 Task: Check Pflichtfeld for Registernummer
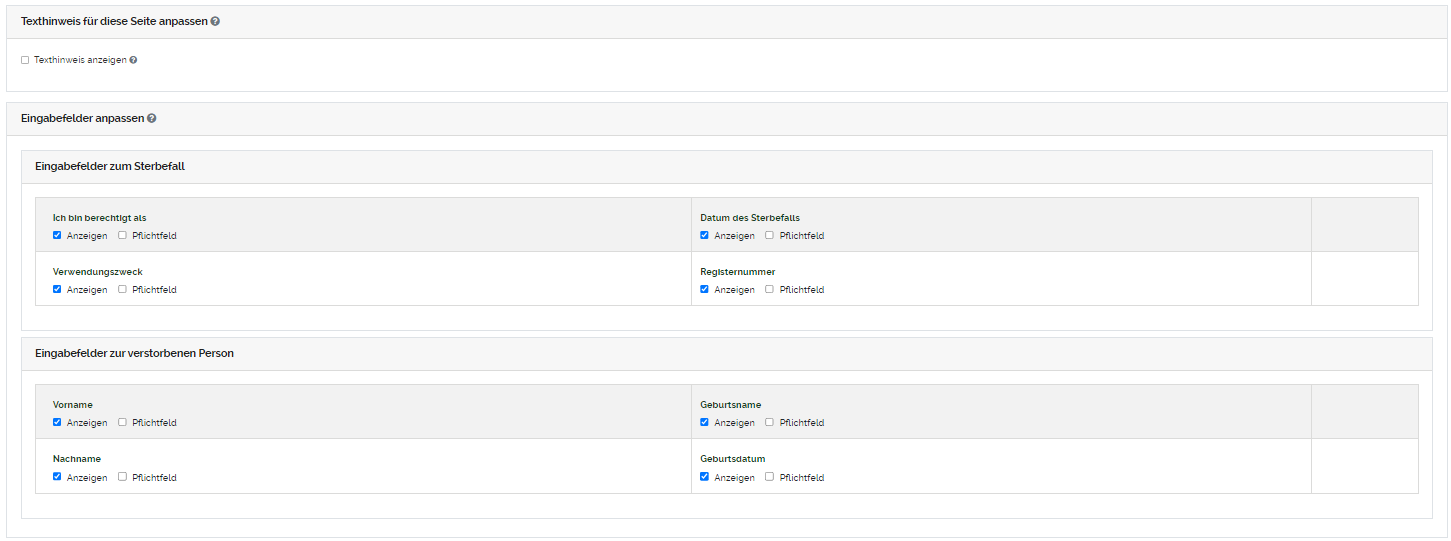[x=769, y=289]
